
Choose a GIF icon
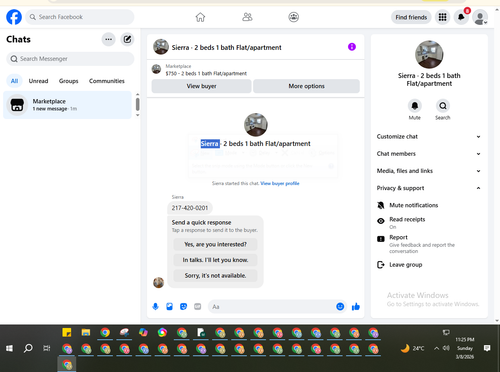[198, 306]
